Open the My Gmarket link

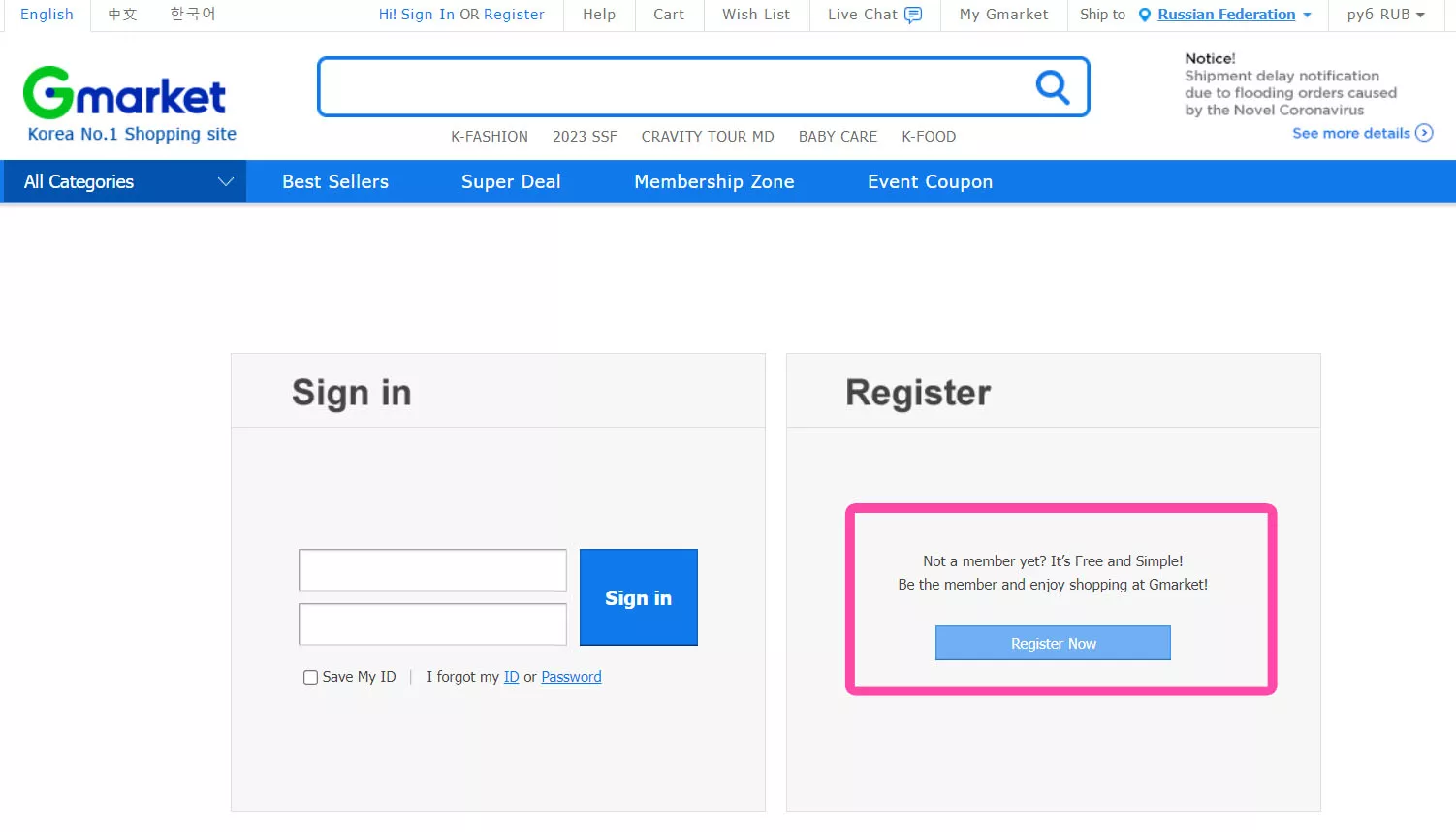pos(1003,15)
